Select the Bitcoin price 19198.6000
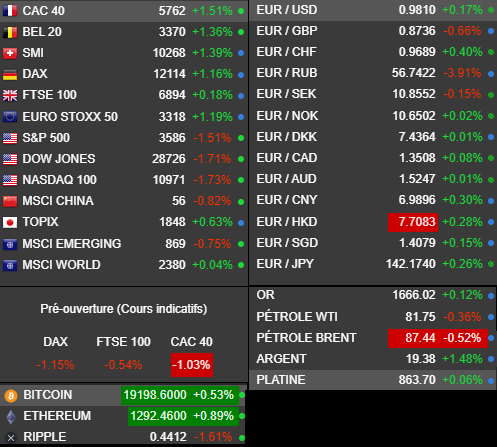The image size is (497, 447). coord(155,395)
